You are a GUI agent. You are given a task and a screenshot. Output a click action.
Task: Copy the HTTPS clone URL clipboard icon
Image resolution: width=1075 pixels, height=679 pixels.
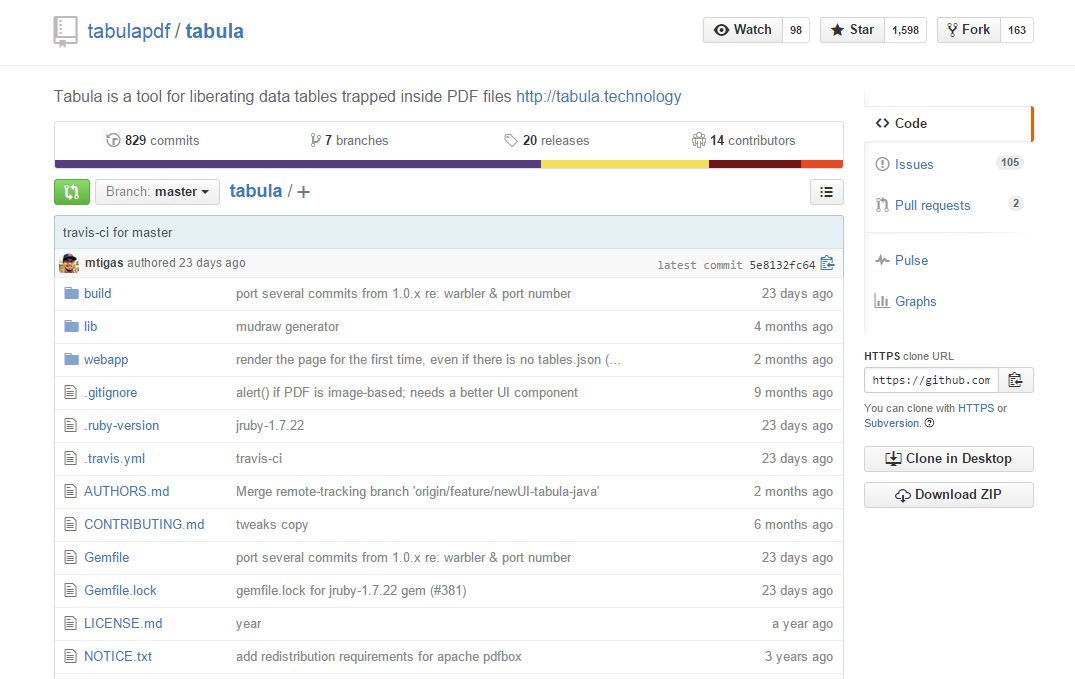coord(1015,380)
